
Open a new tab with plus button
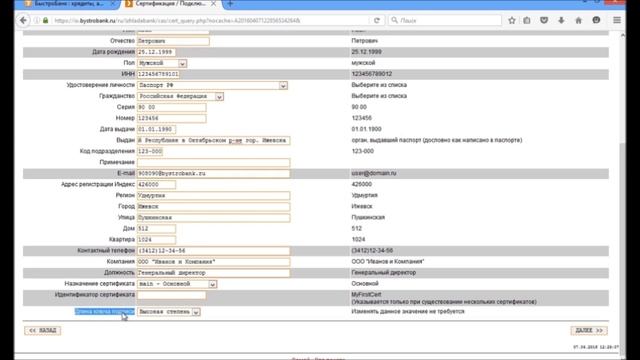[x=230, y=4]
